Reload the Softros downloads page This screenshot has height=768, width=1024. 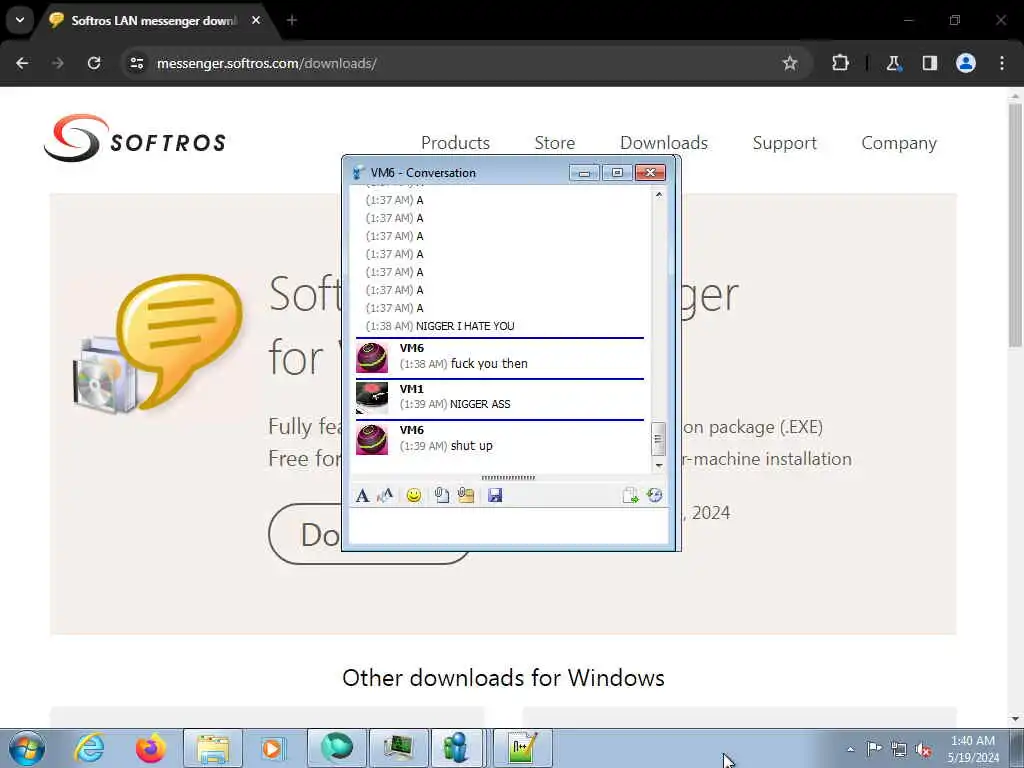[94, 63]
